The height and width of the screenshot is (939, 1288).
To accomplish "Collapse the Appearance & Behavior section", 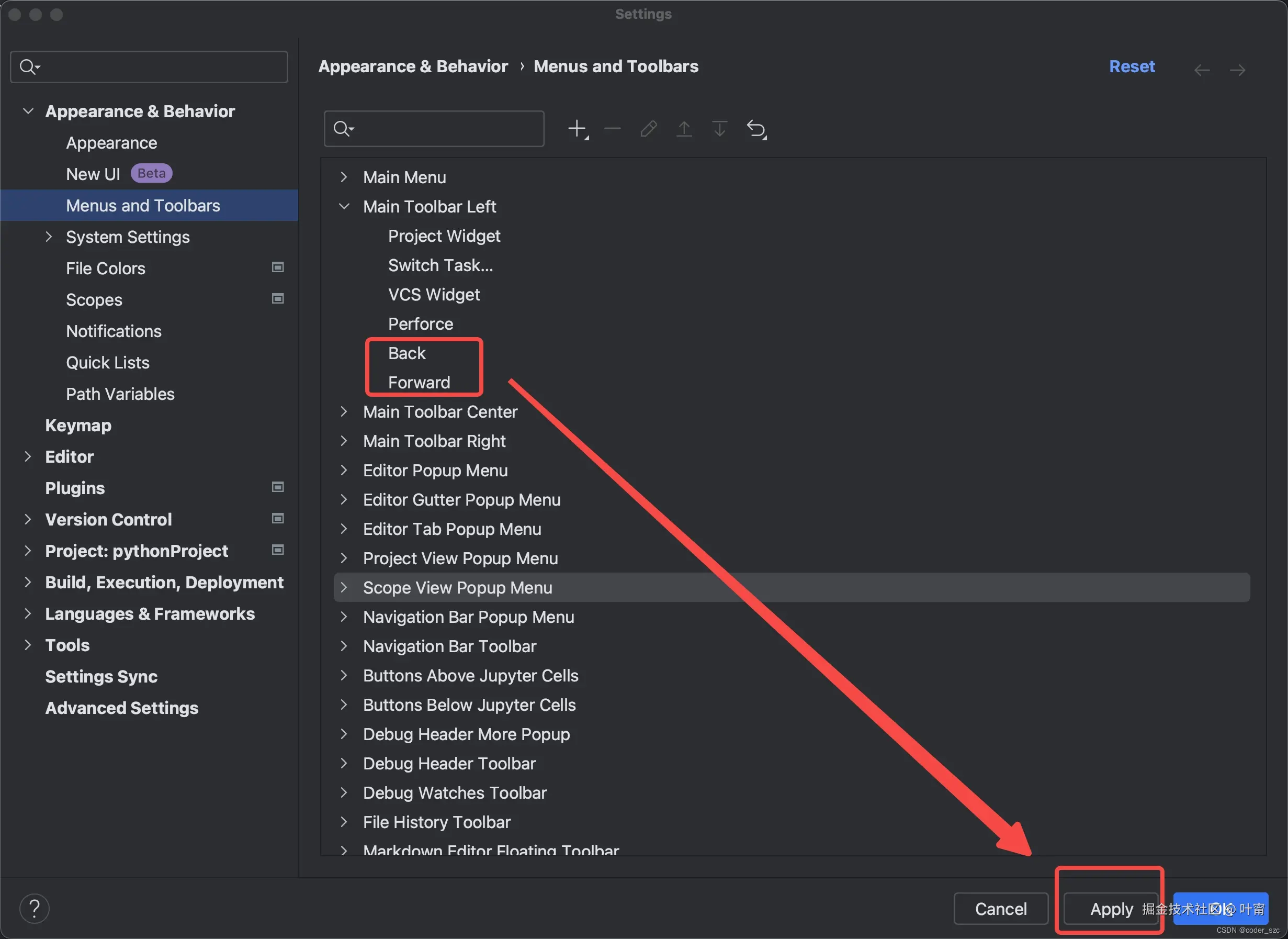I will [27, 111].
